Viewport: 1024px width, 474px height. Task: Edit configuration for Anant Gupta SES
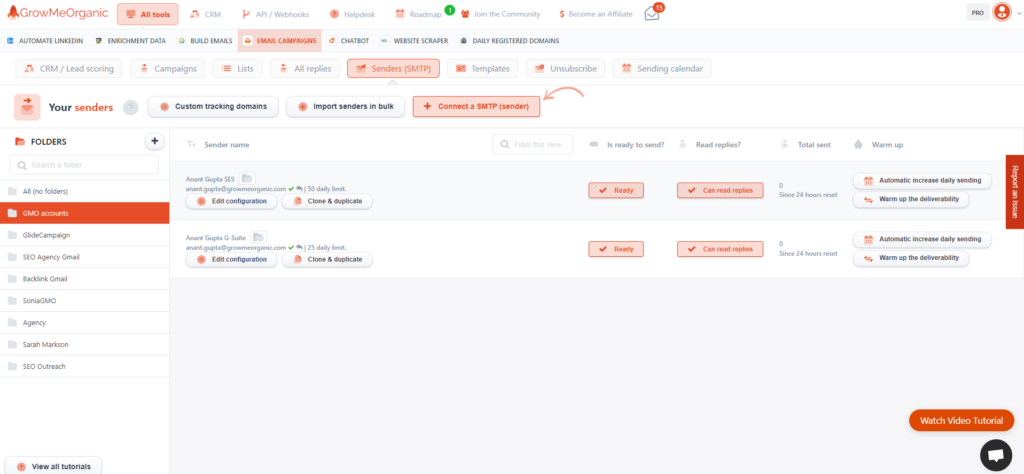pyautogui.click(x=231, y=201)
